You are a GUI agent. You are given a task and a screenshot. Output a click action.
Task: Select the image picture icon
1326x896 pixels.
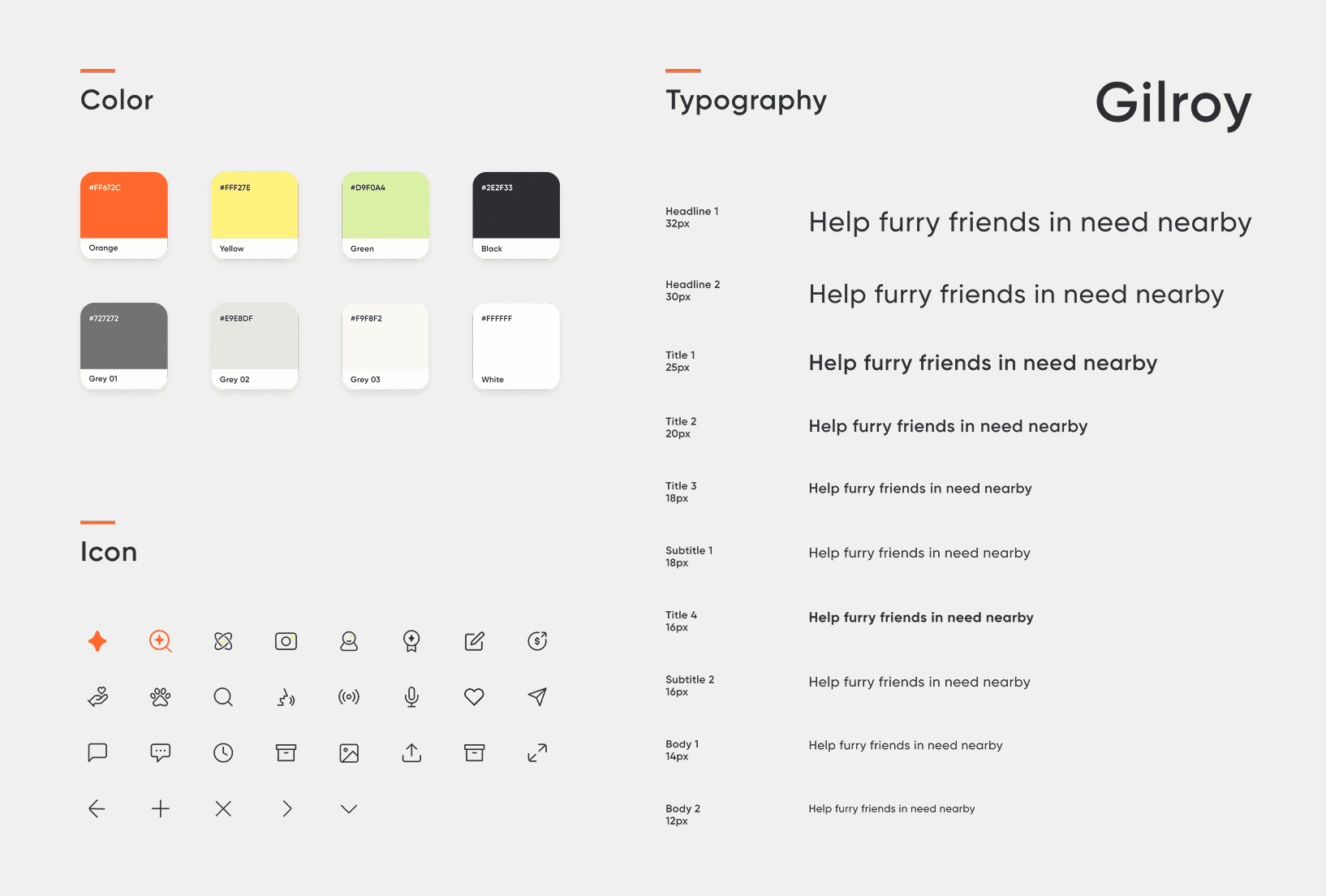click(x=349, y=752)
